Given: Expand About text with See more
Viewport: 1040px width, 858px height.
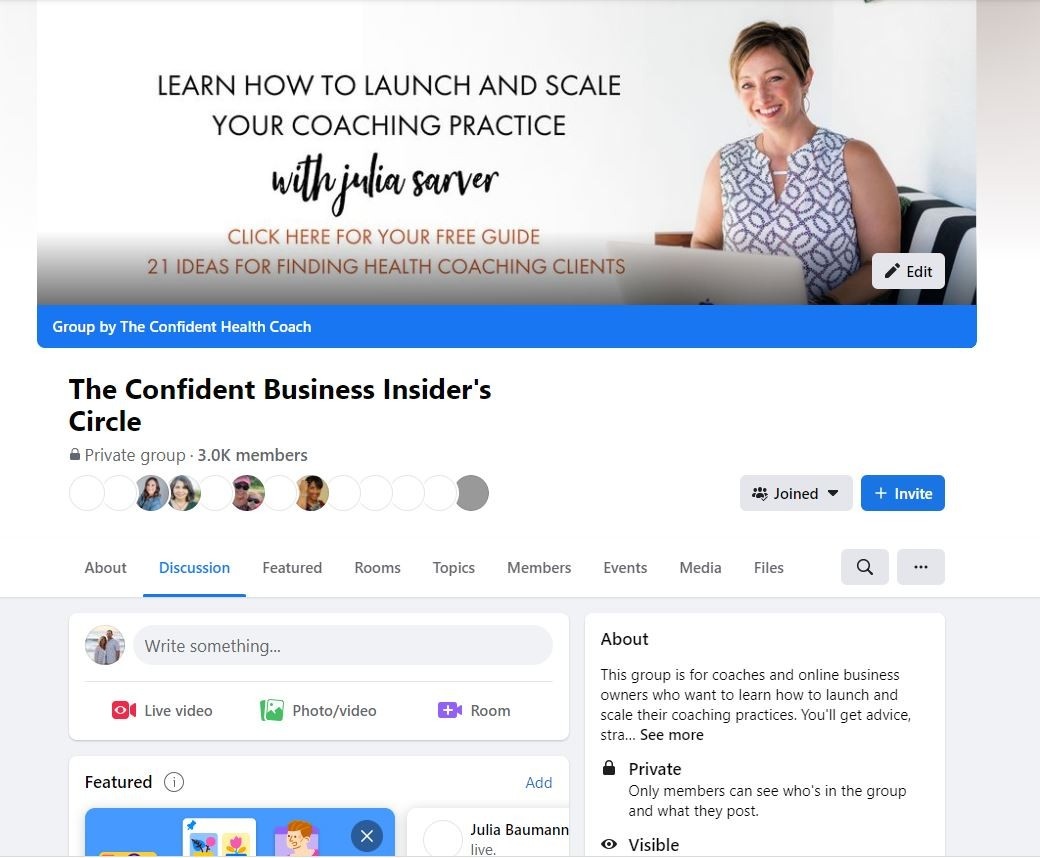Looking at the screenshot, I should click(x=671, y=735).
